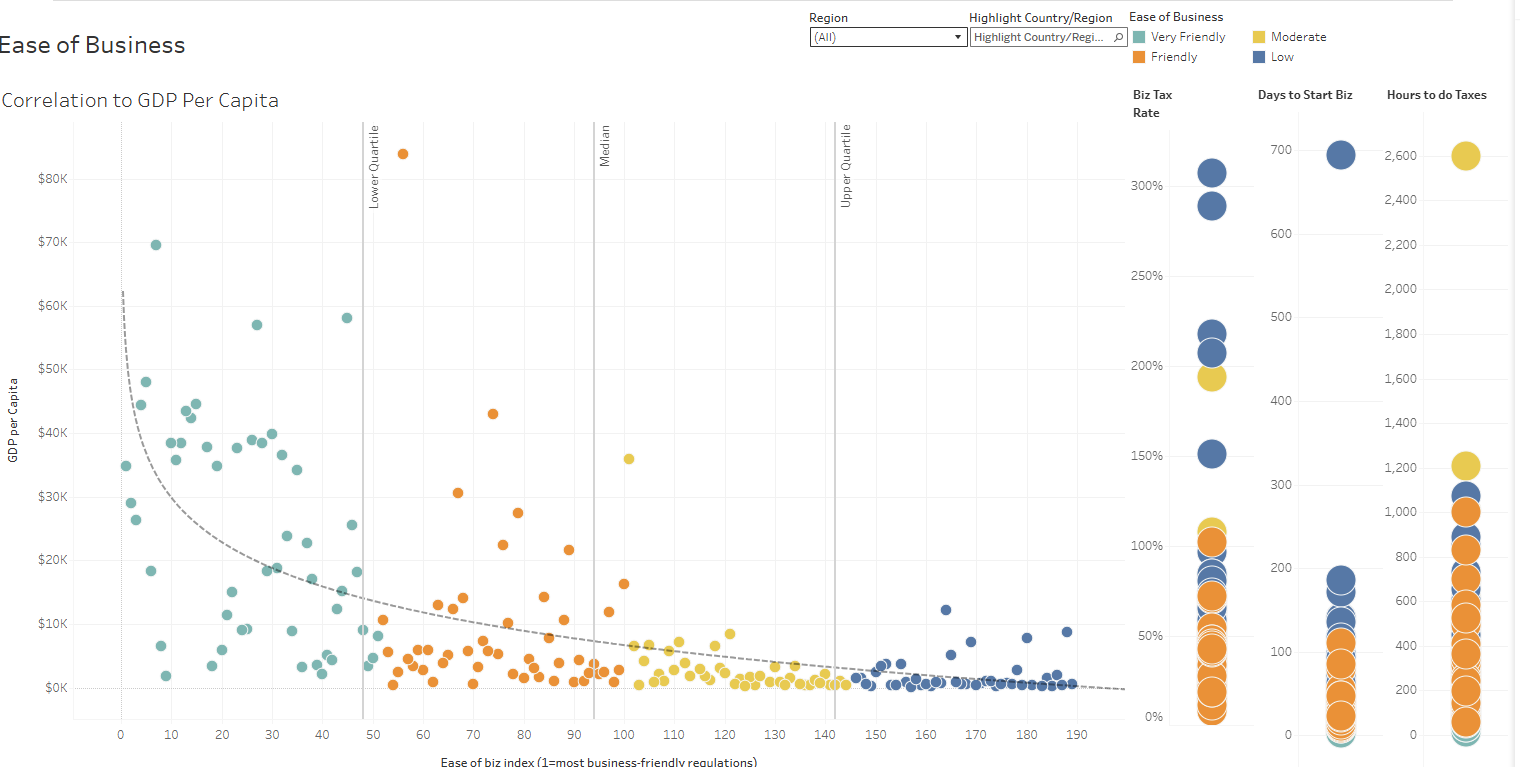This screenshot has width=1520, height=767.
Task: Click the Days to Start Biz column header
Action: 1305,94
